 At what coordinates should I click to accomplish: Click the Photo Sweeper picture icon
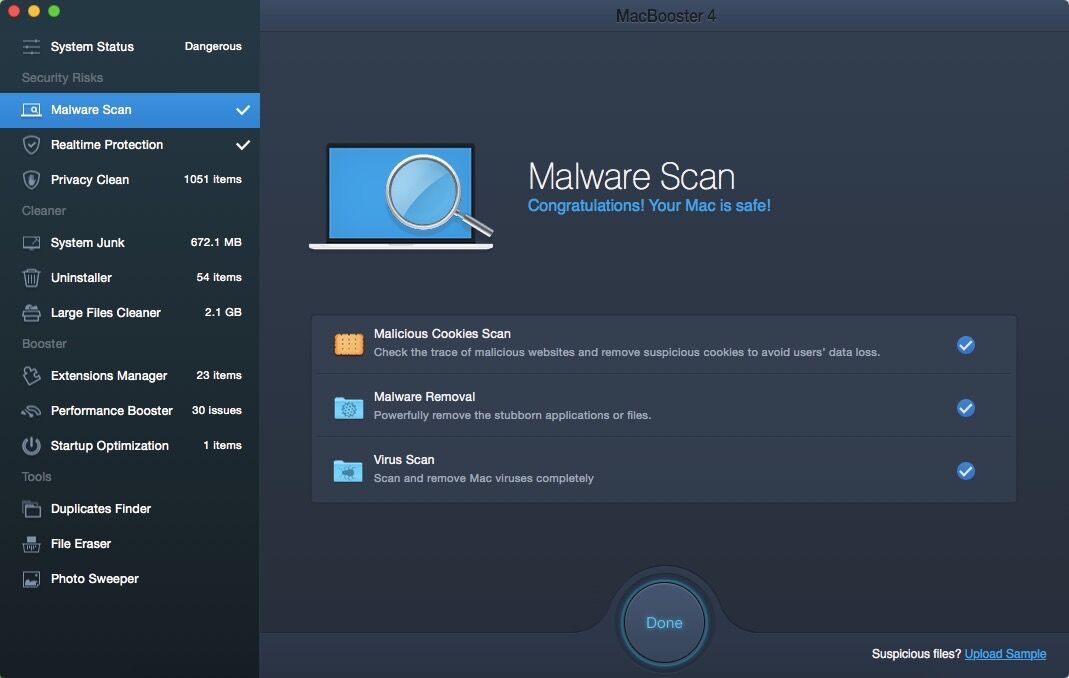31,579
